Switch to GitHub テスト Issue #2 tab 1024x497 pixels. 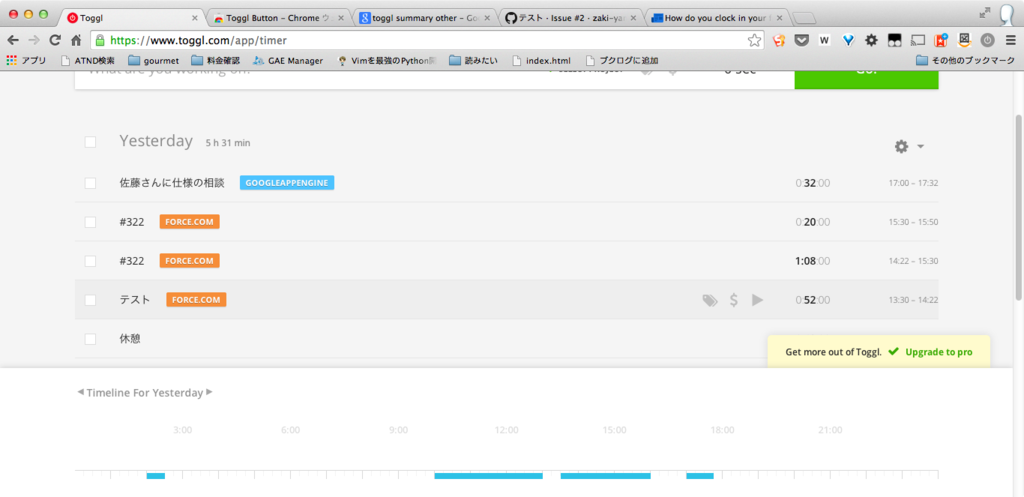tap(570, 18)
